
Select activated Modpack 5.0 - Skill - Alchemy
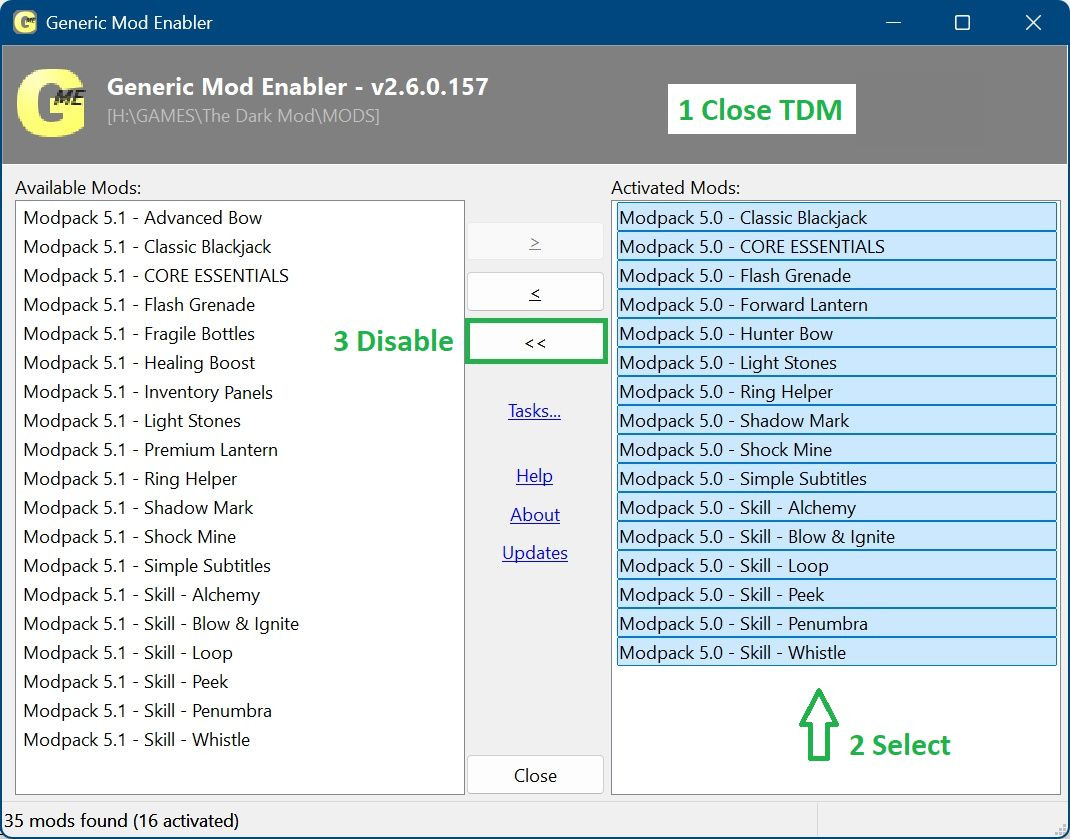[837, 508]
